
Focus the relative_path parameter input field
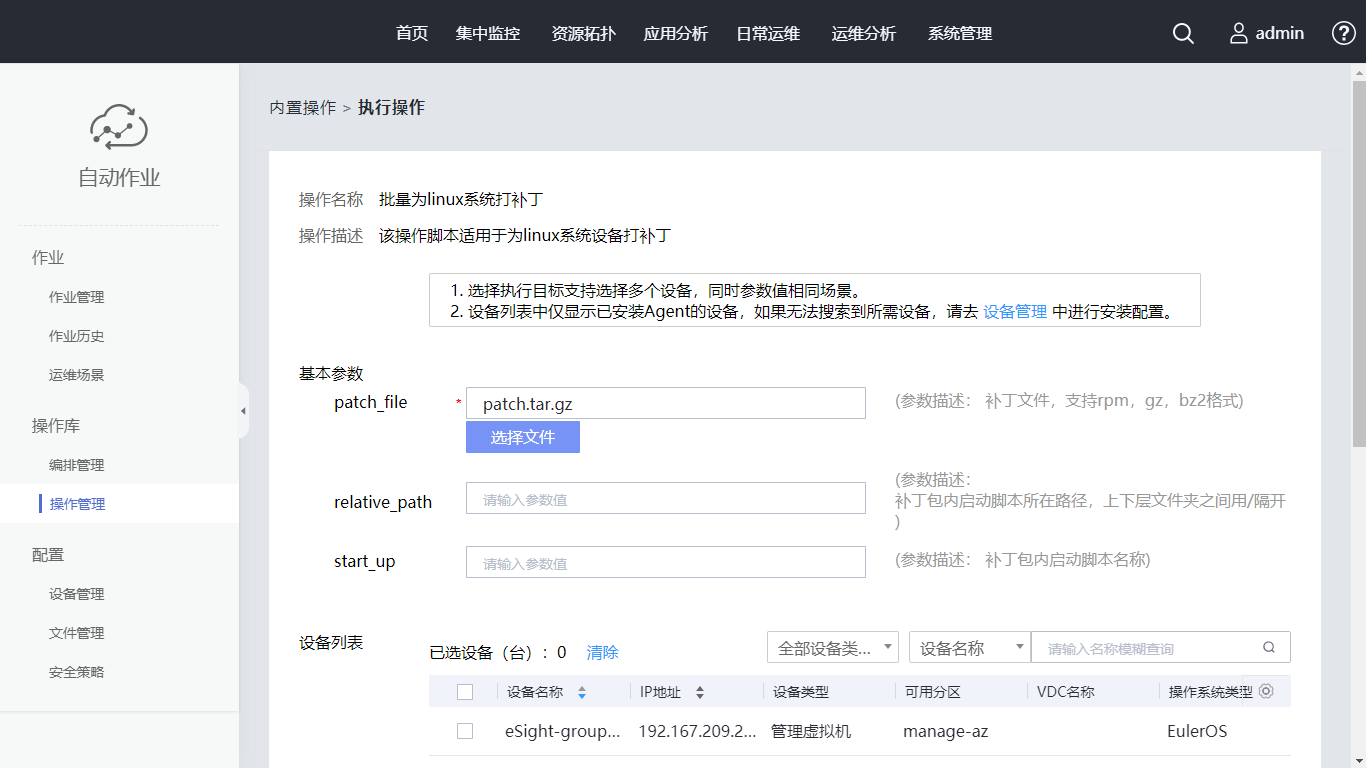point(665,499)
